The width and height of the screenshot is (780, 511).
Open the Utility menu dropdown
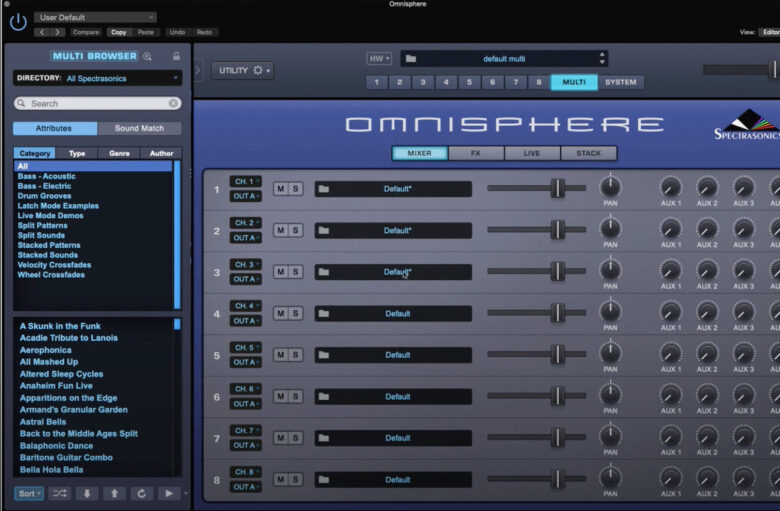242,70
